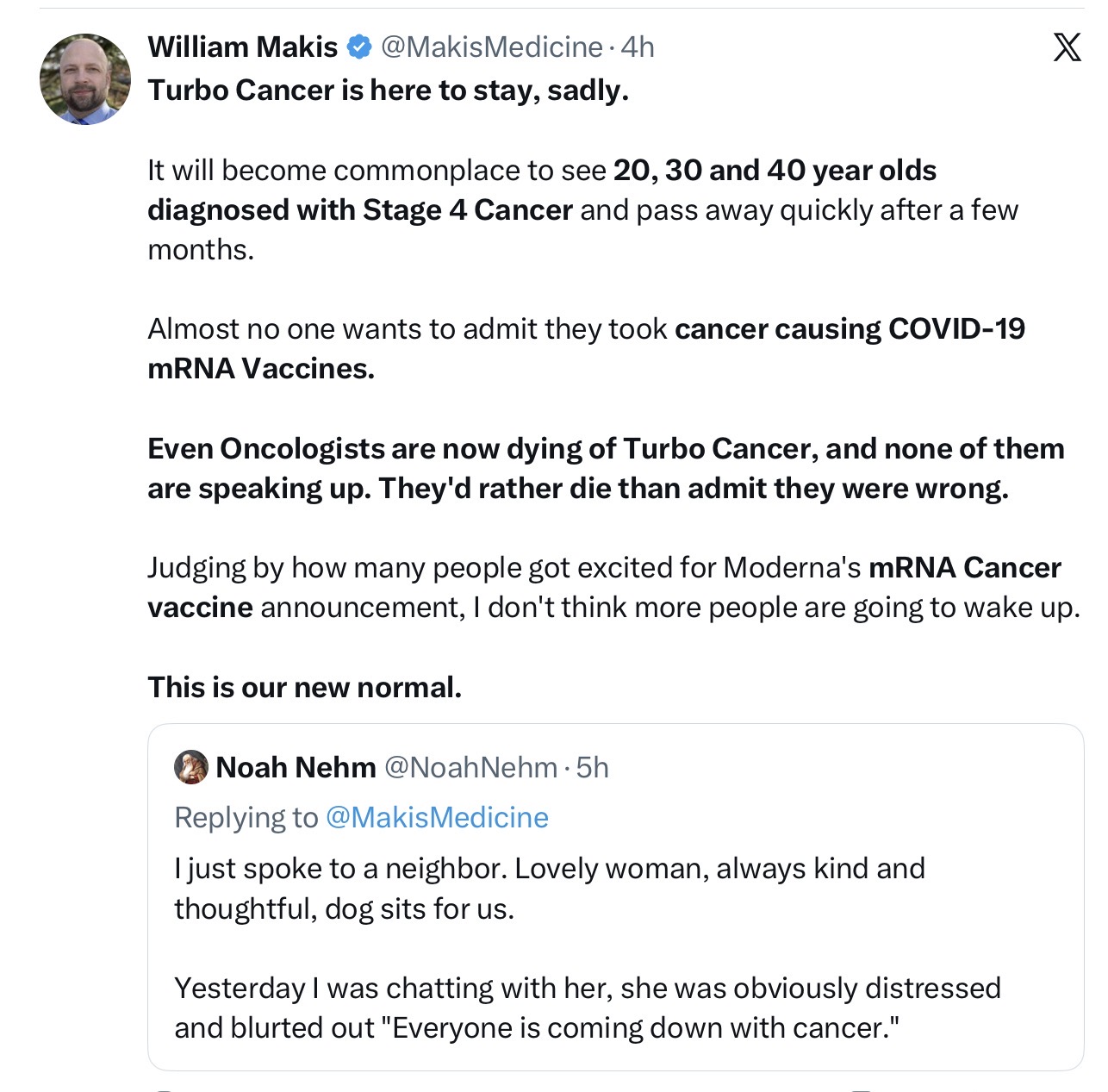Select the 'Turbo Cancer is here to stay' headline
1108x1092 pixels.
coord(389,90)
